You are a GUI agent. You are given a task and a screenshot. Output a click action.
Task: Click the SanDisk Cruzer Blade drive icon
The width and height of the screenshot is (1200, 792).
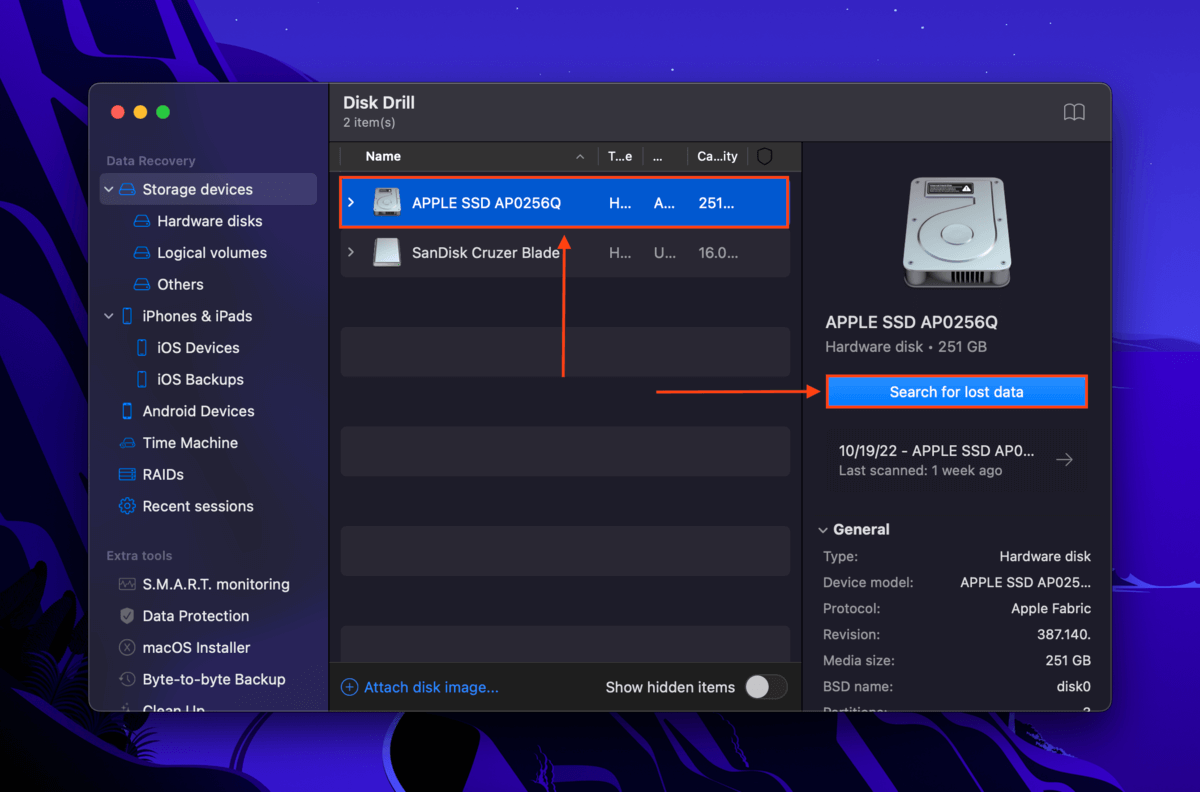pos(387,252)
